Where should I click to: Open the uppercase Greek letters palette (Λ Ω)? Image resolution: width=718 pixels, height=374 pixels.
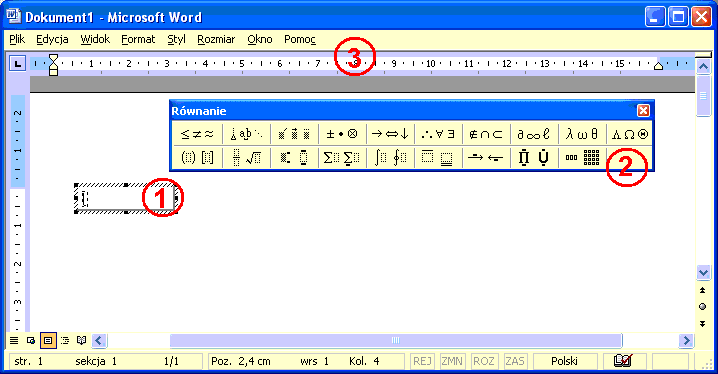pyautogui.click(x=630, y=134)
